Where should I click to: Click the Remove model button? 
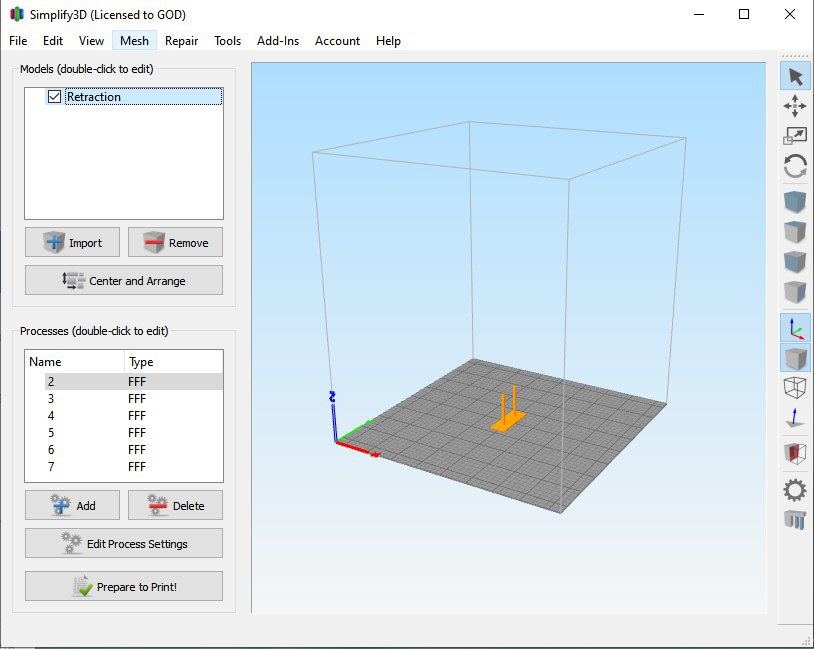point(175,242)
